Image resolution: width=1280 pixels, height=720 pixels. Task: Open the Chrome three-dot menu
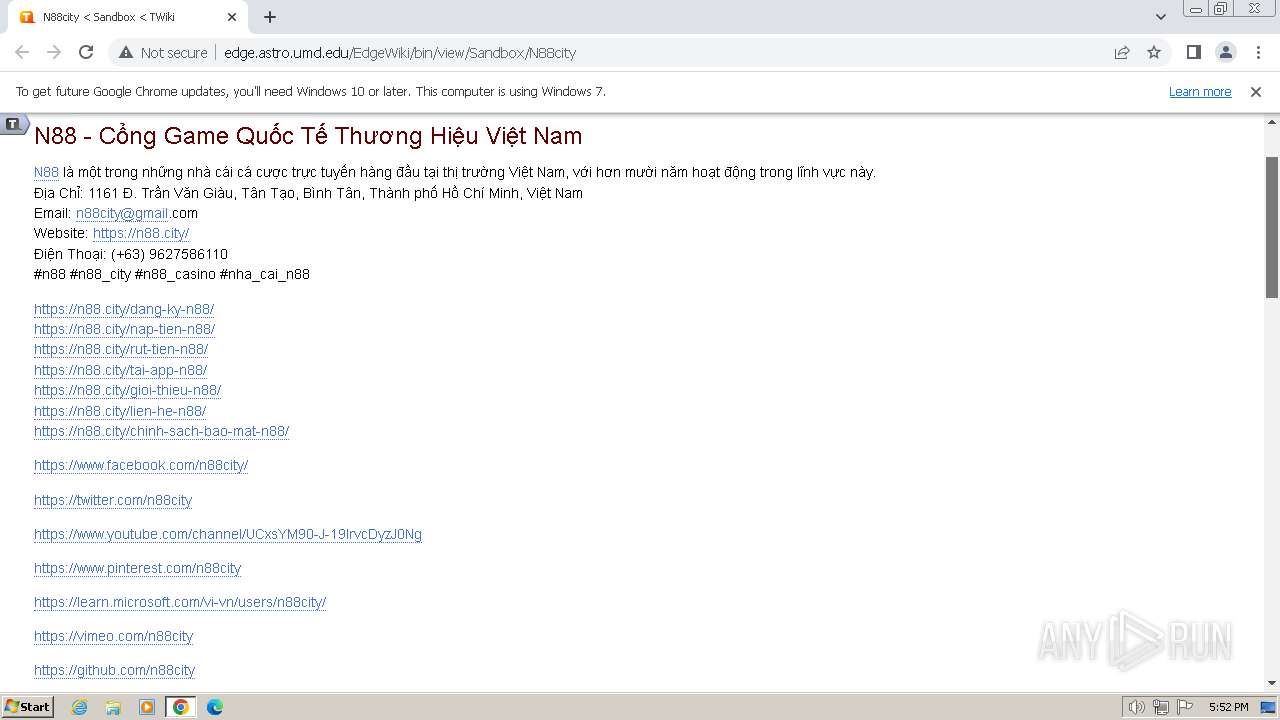pos(1258,52)
